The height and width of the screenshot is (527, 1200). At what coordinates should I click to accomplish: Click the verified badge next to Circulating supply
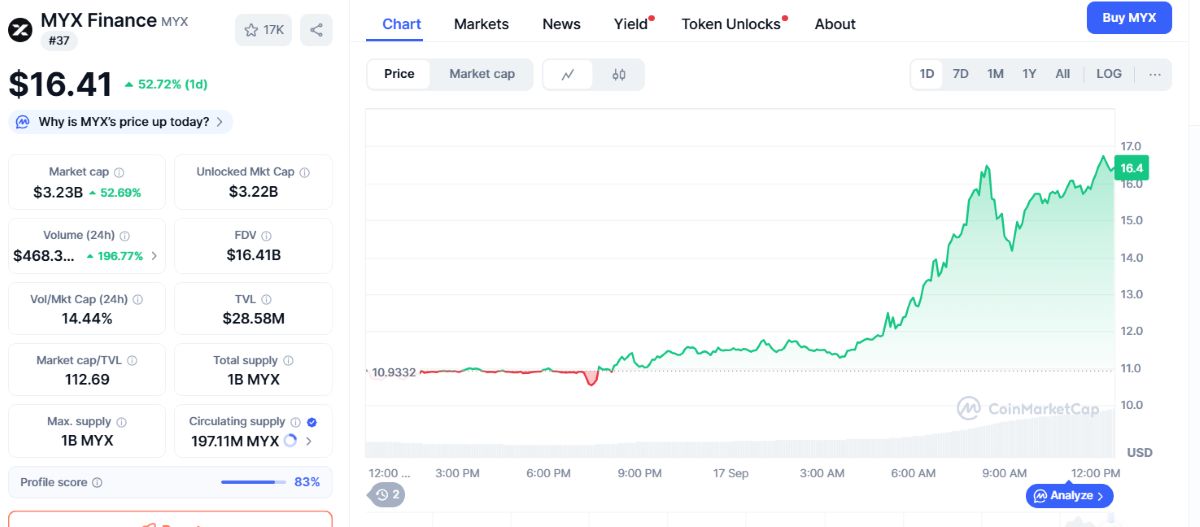coord(312,422)
